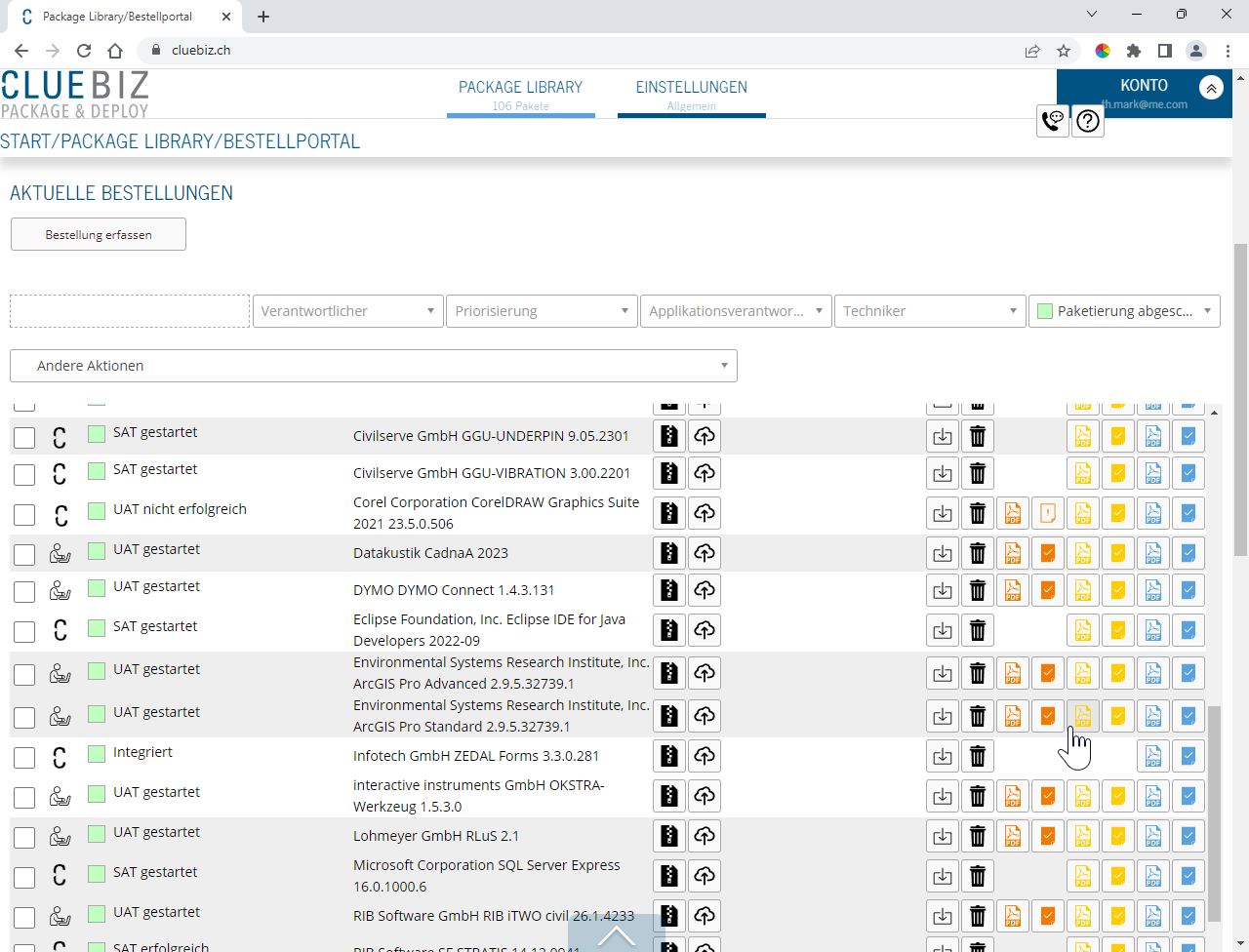
Task: Expand the Andere Aktionen dropdown
Action: 374,366
